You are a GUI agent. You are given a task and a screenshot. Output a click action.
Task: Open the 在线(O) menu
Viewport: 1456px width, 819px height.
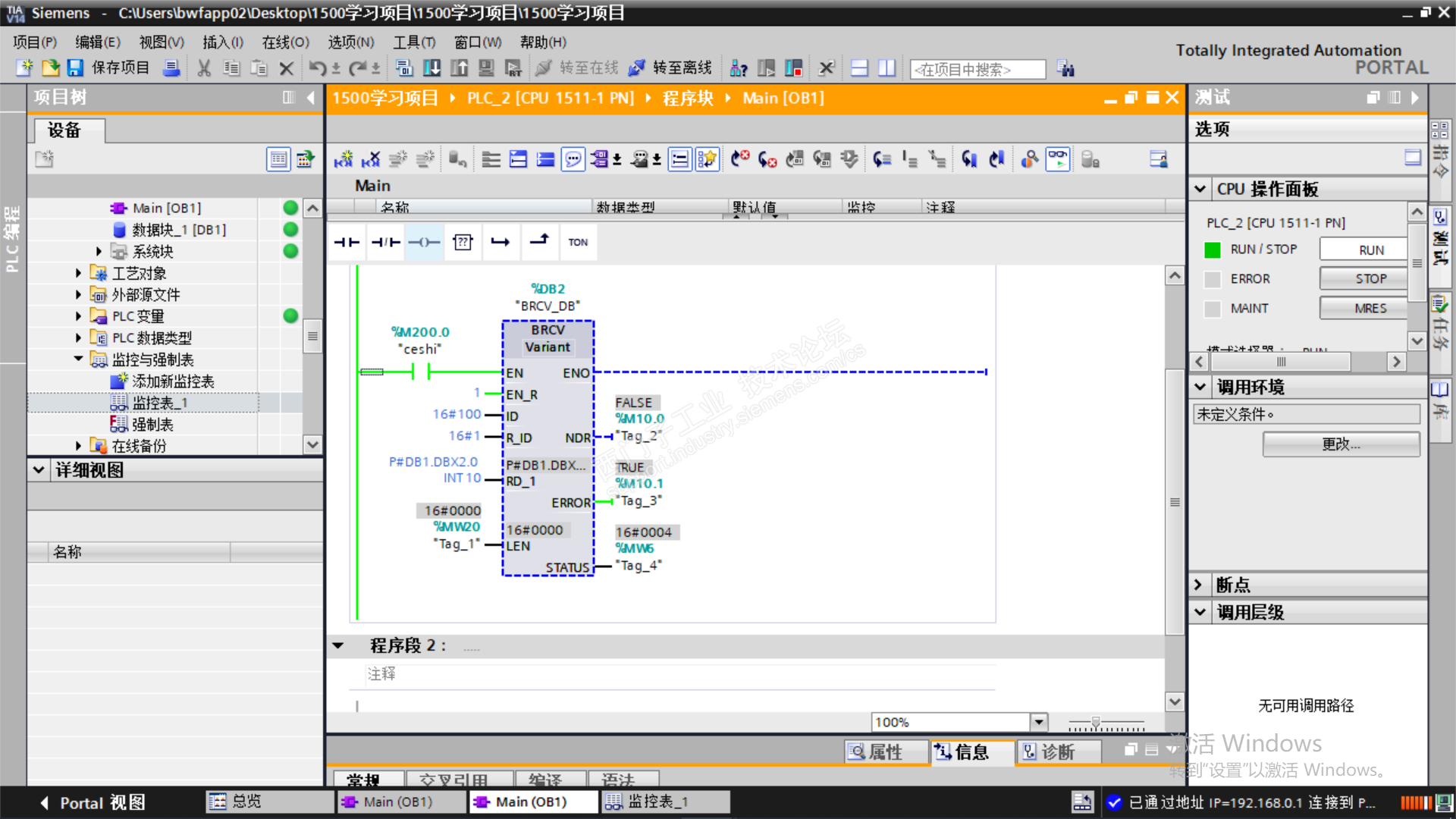[x=285, y=42]
